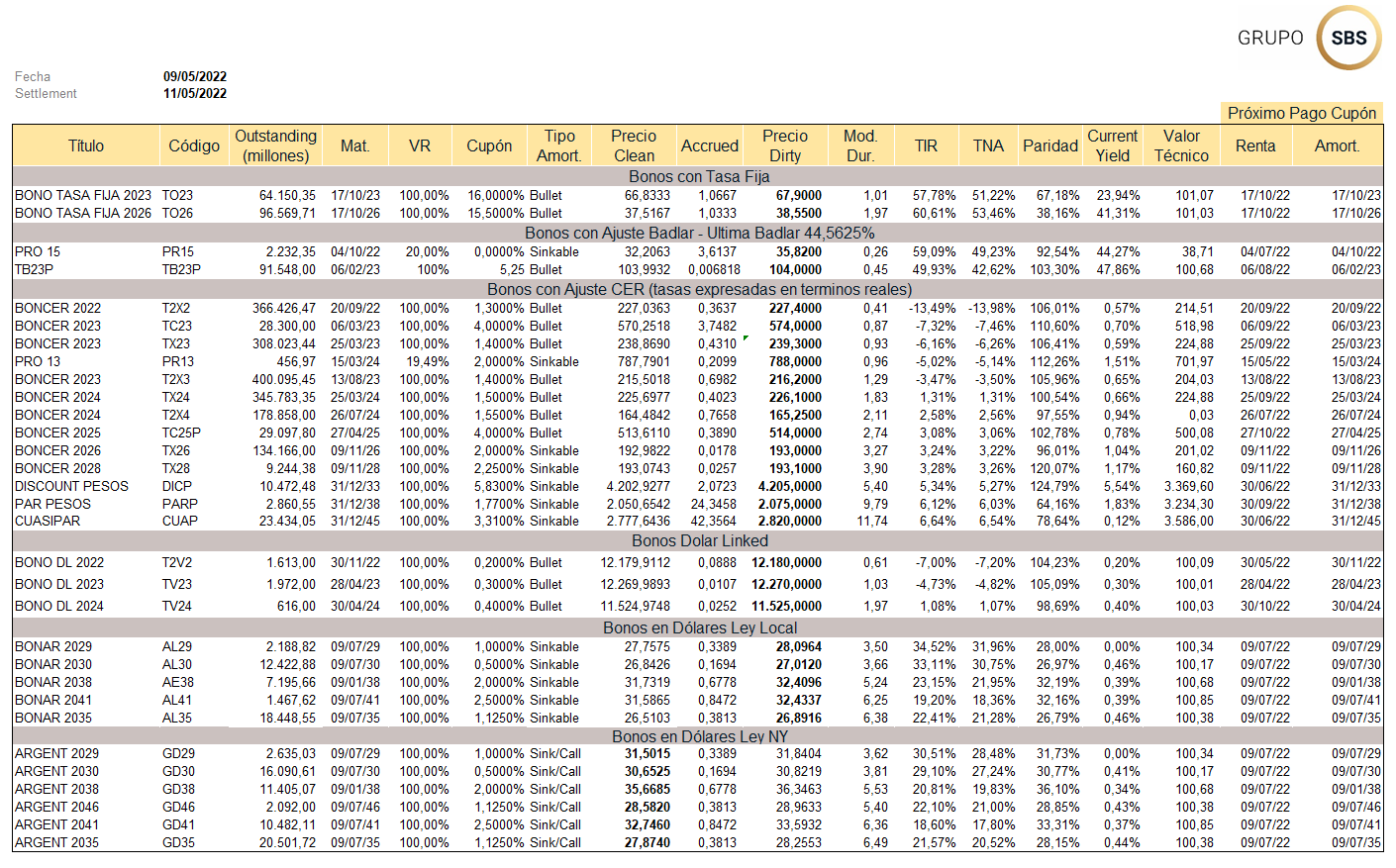Select the ARGENT 2038 row title
Image resolution: width=1396 pixels, height=868 pixels.
click(56, 789)
